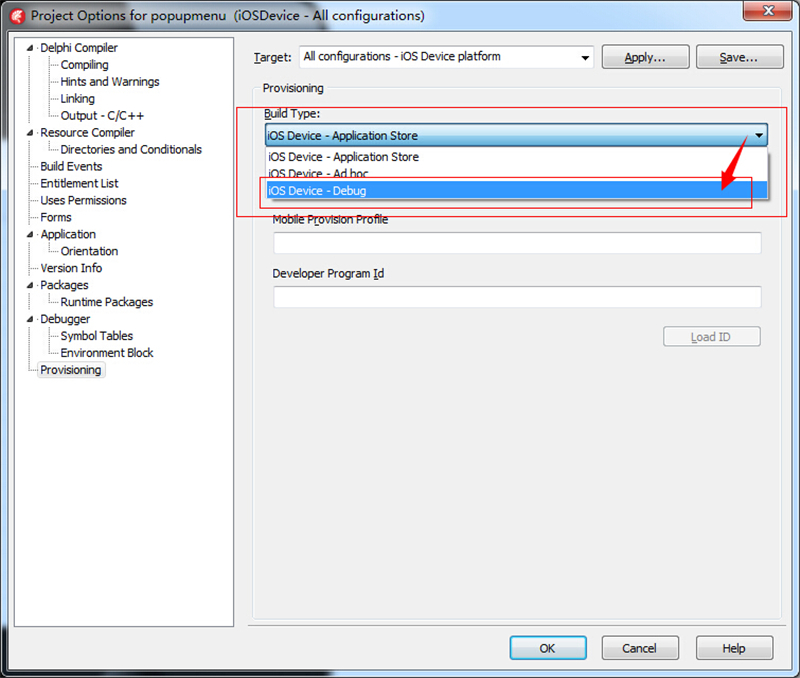
Task: Click the Build Type combo box arrow
Action: (759, 136)
